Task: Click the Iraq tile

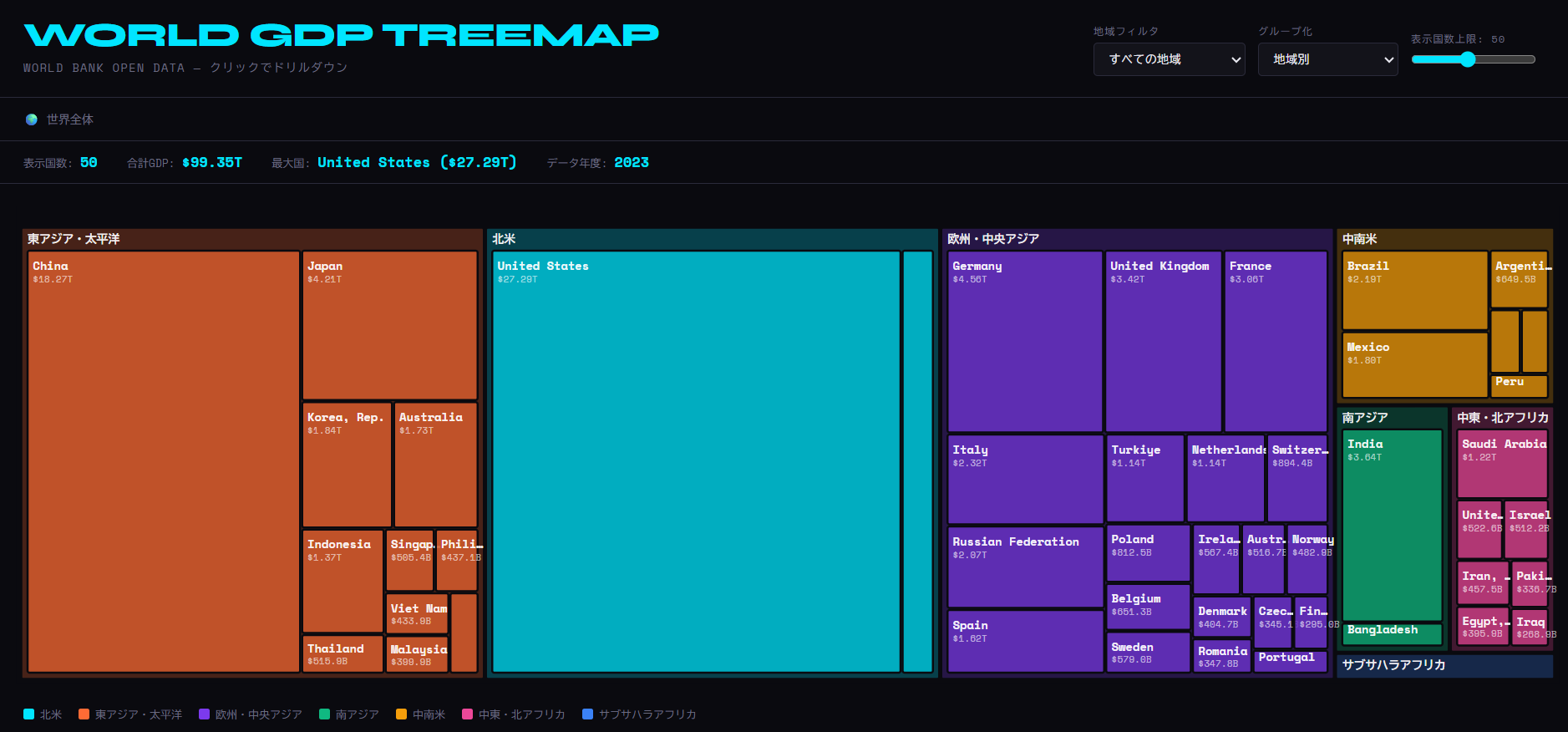Action: point(1530,627)
